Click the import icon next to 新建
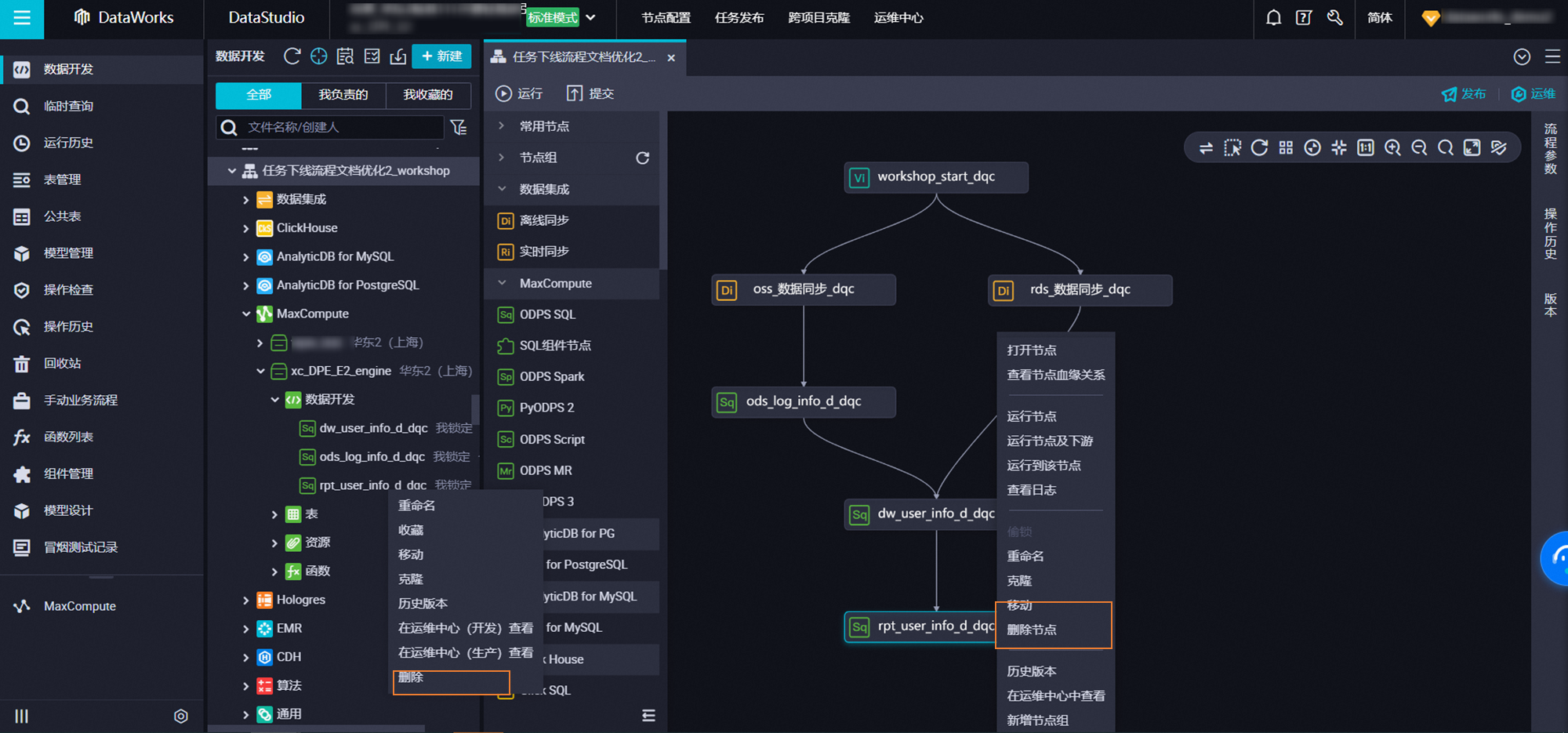 pyautogui.click(x=398, y=56)
